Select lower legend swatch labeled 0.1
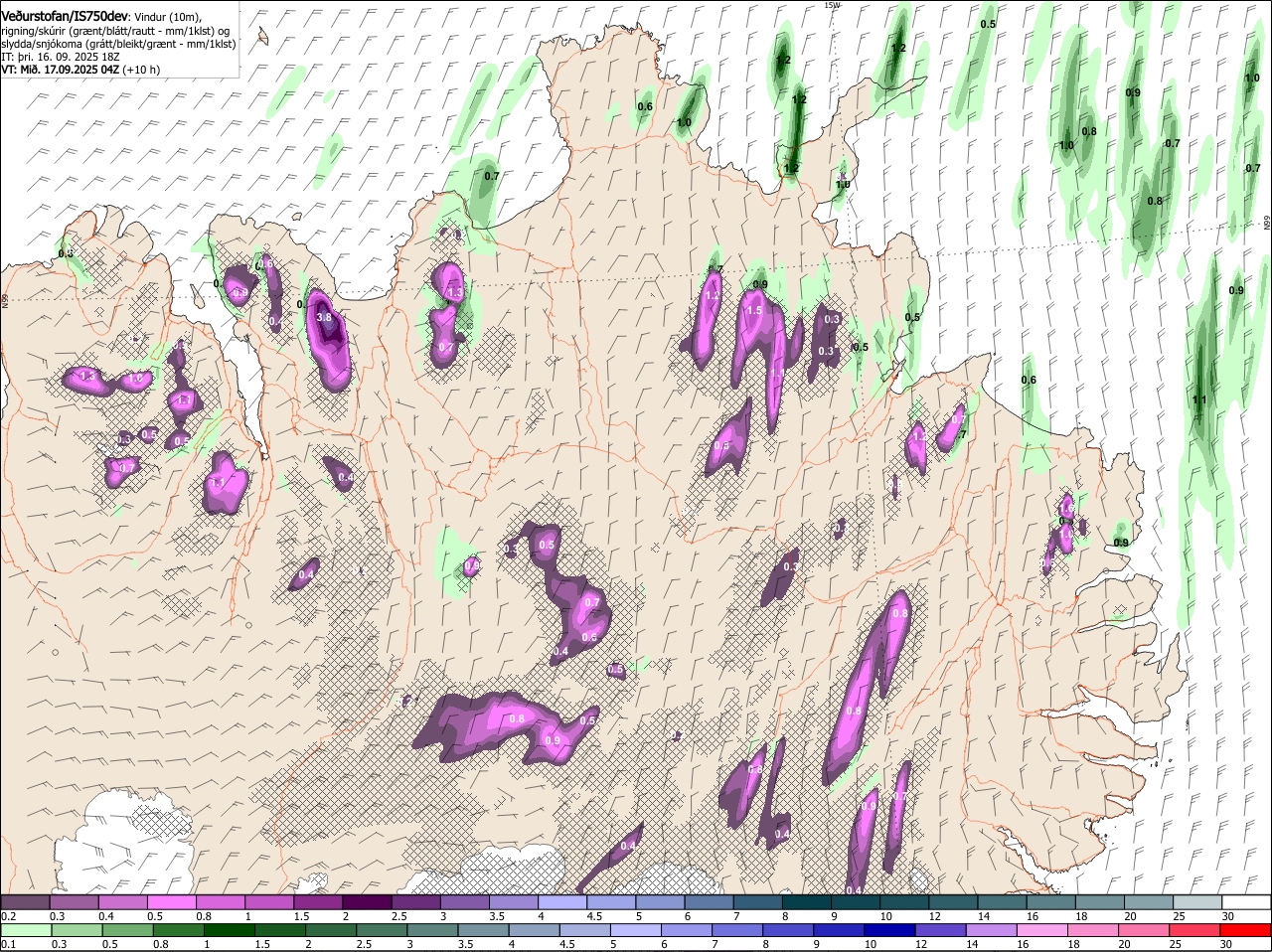Viewport: 1272px width, 952px height. (x=26, y=930)
